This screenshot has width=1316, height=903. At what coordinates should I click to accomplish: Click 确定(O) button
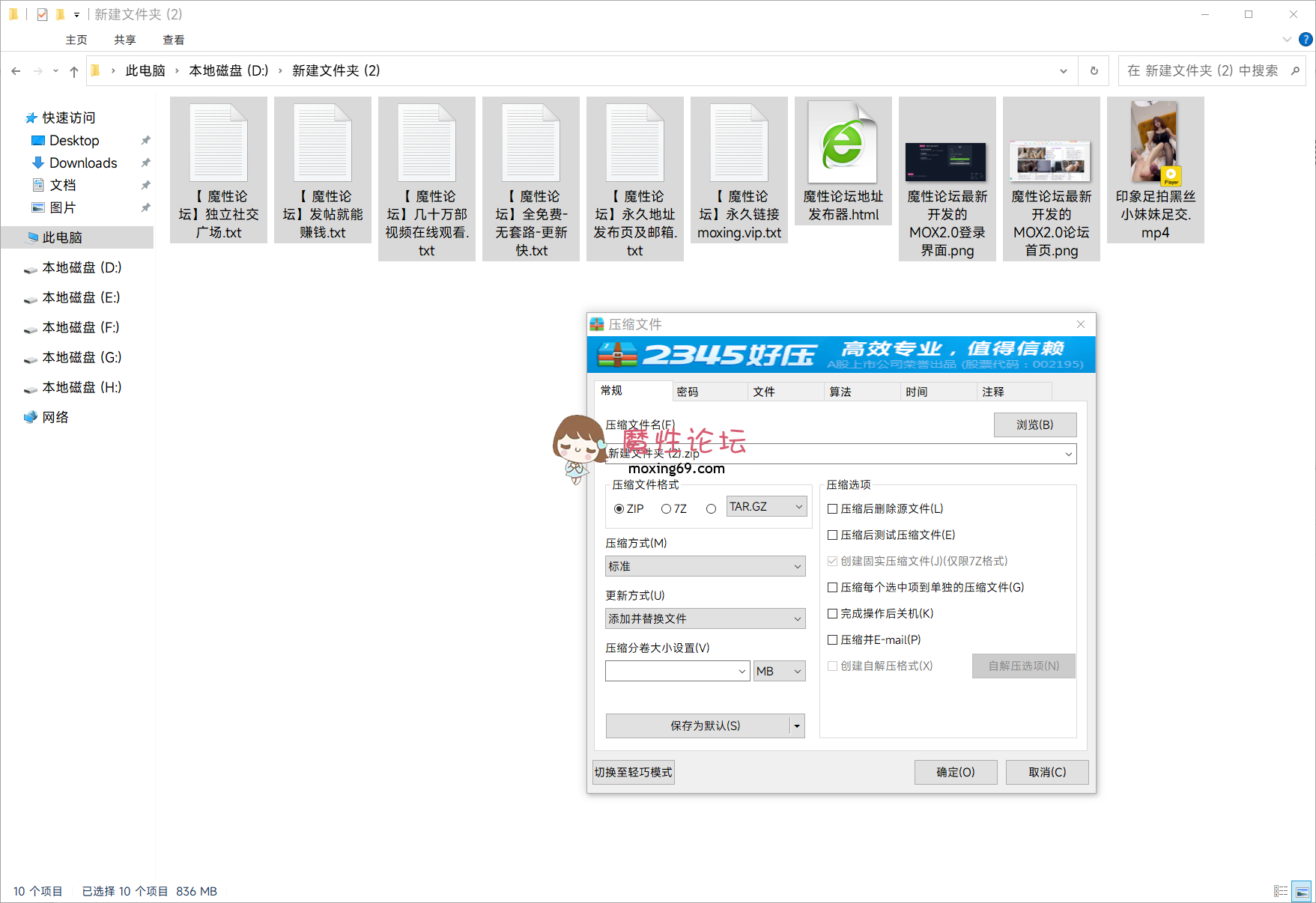956,772
